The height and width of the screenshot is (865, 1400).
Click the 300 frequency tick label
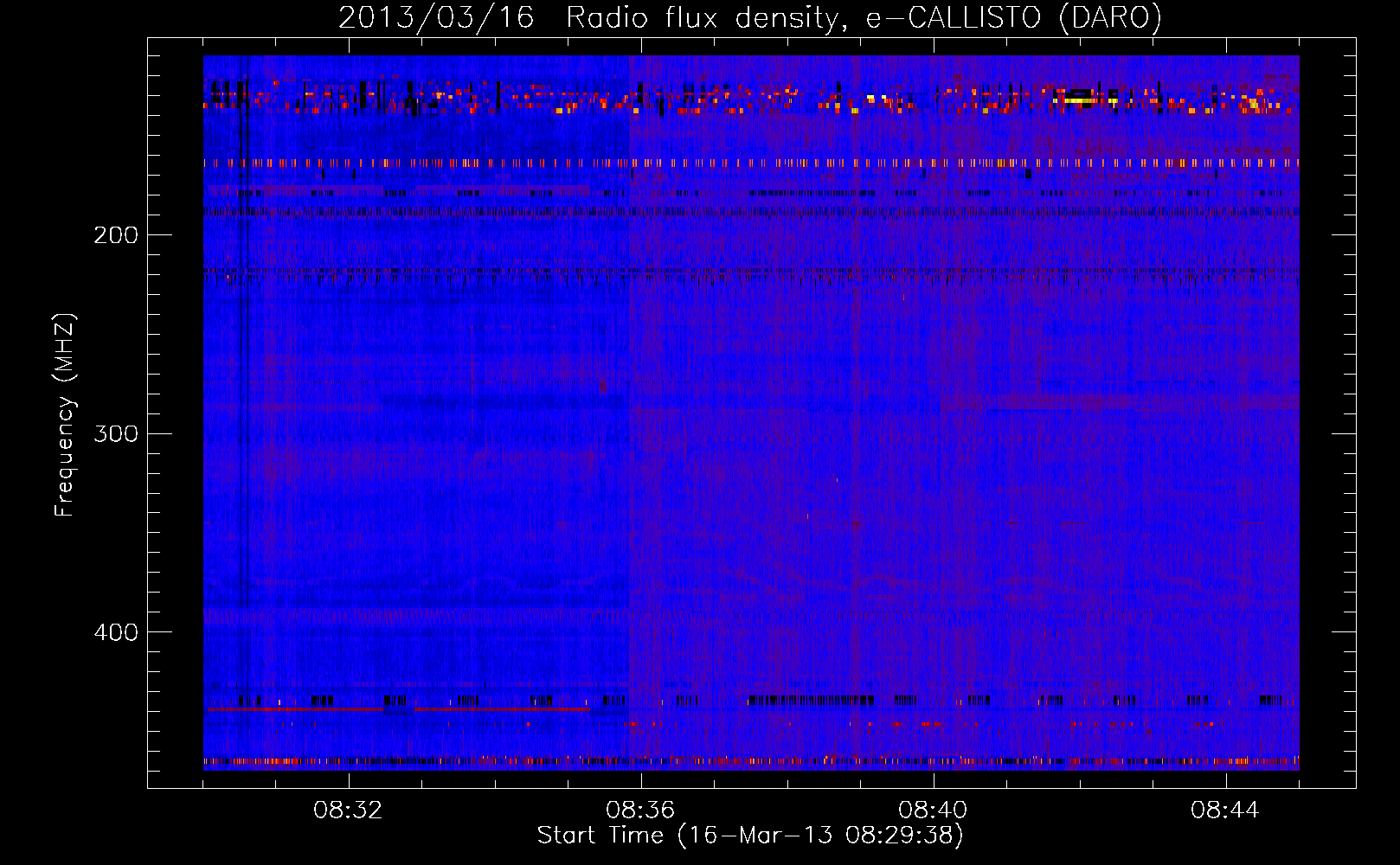click(115, 433)
